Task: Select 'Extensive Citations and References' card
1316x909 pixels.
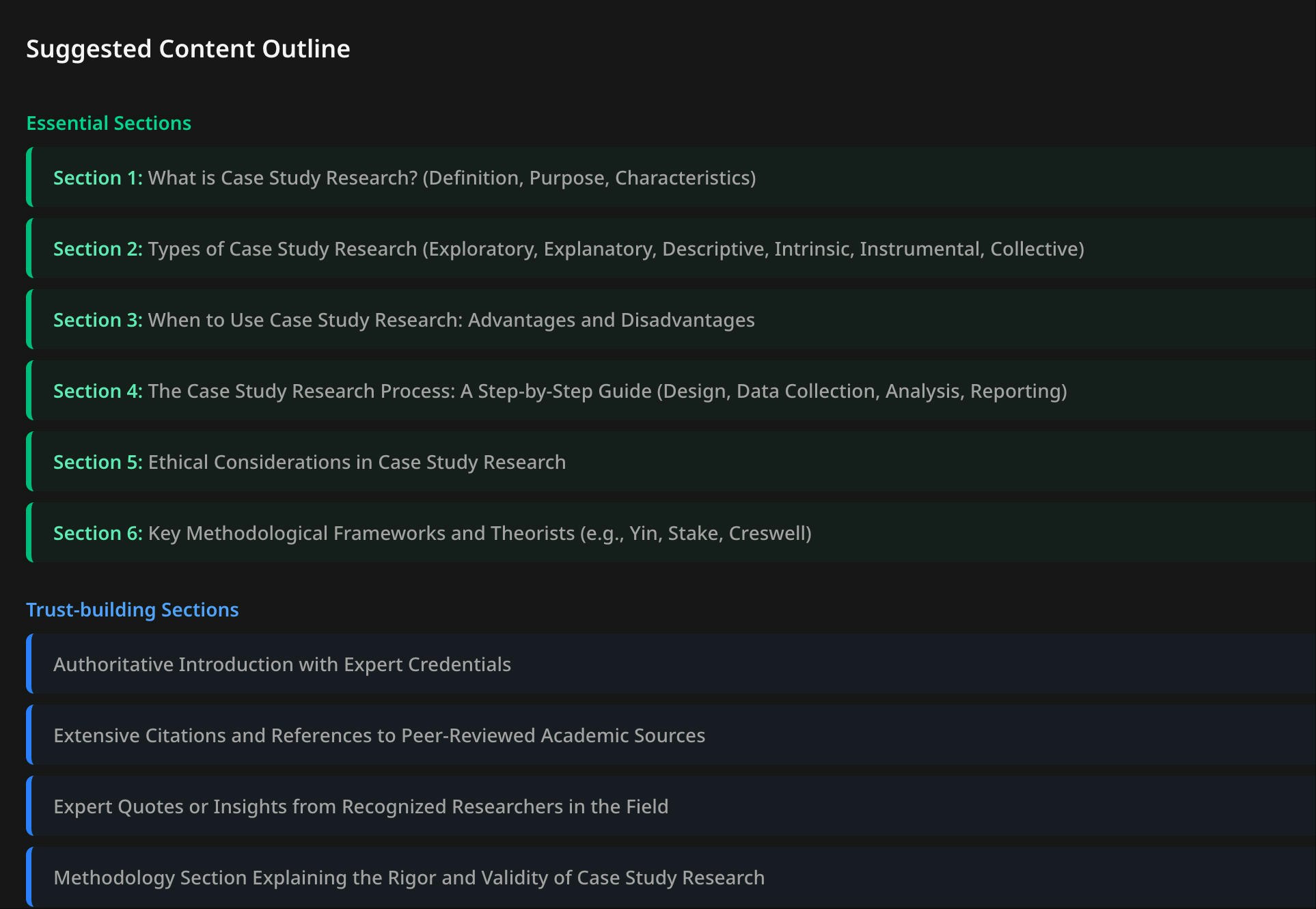Action: tap(379, 735)
